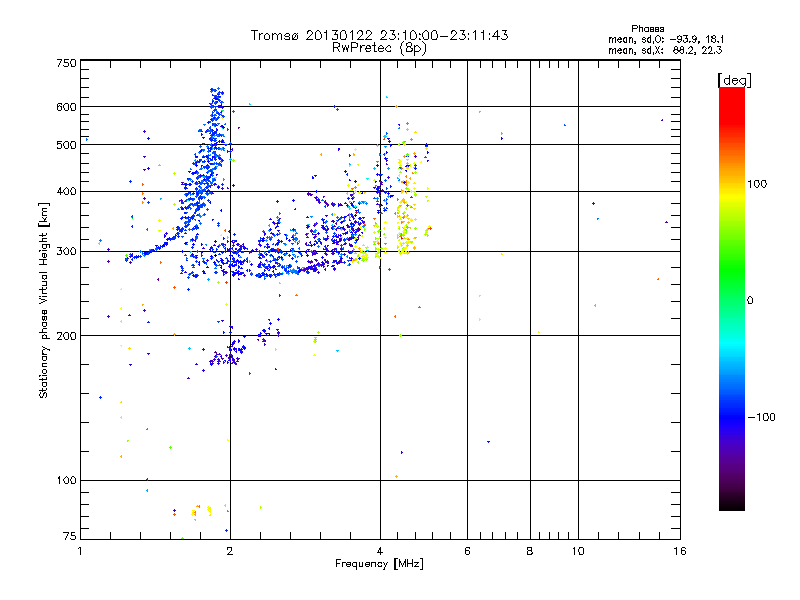Click the '10' frequency axis tick label

578,551
